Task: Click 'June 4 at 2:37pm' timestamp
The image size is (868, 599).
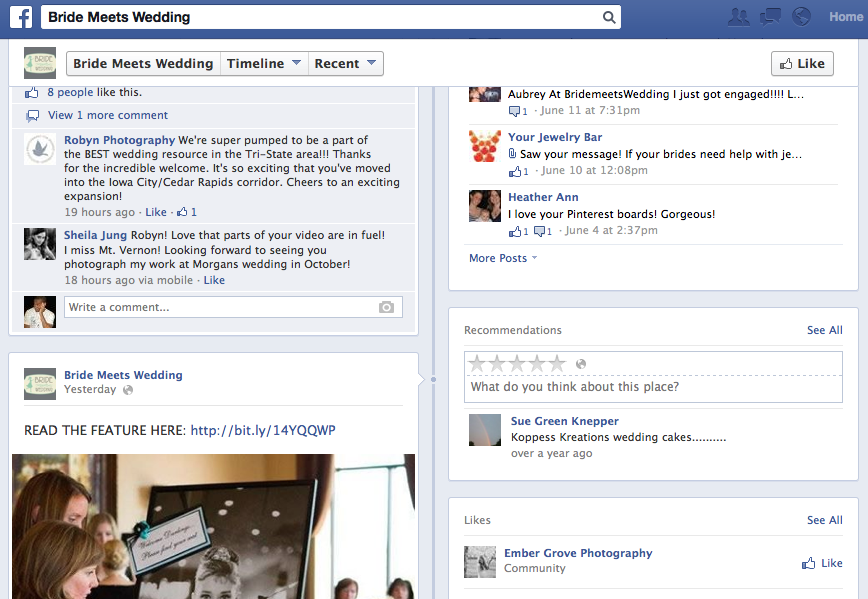Action: [x=611, y=230]
